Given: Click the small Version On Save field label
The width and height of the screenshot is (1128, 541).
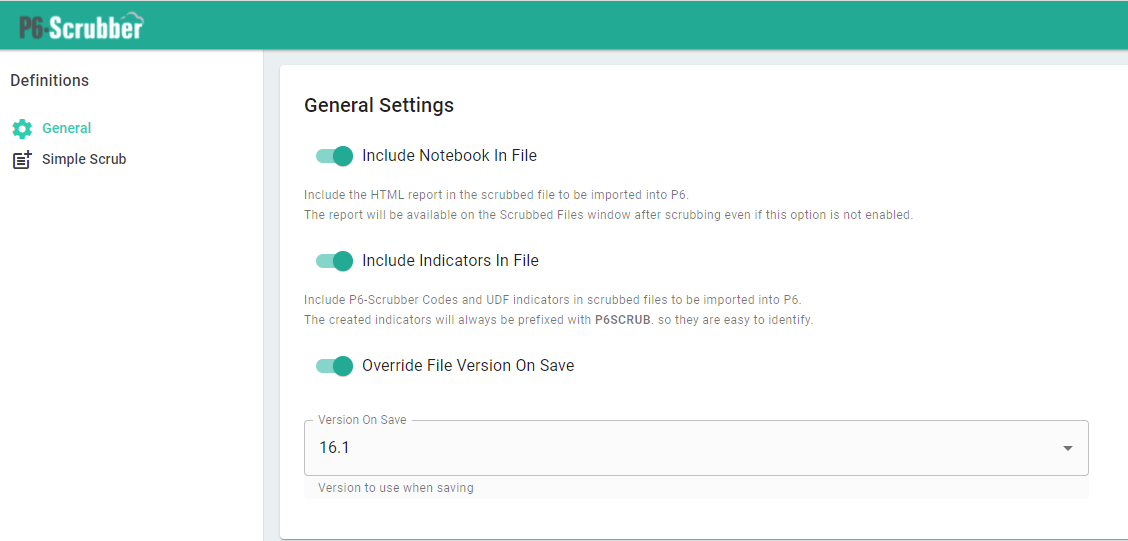Looking at the screenshot, I should 362,420.
